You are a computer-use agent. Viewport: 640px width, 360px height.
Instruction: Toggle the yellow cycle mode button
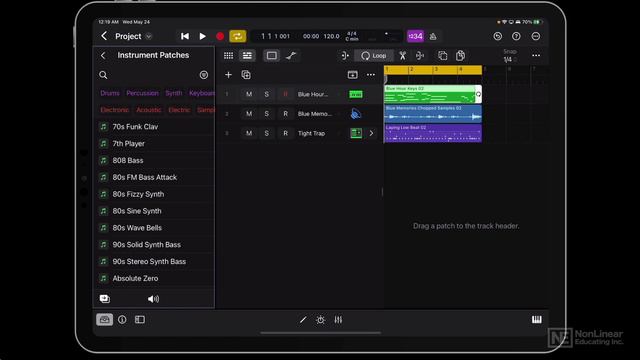pos(238,36)
